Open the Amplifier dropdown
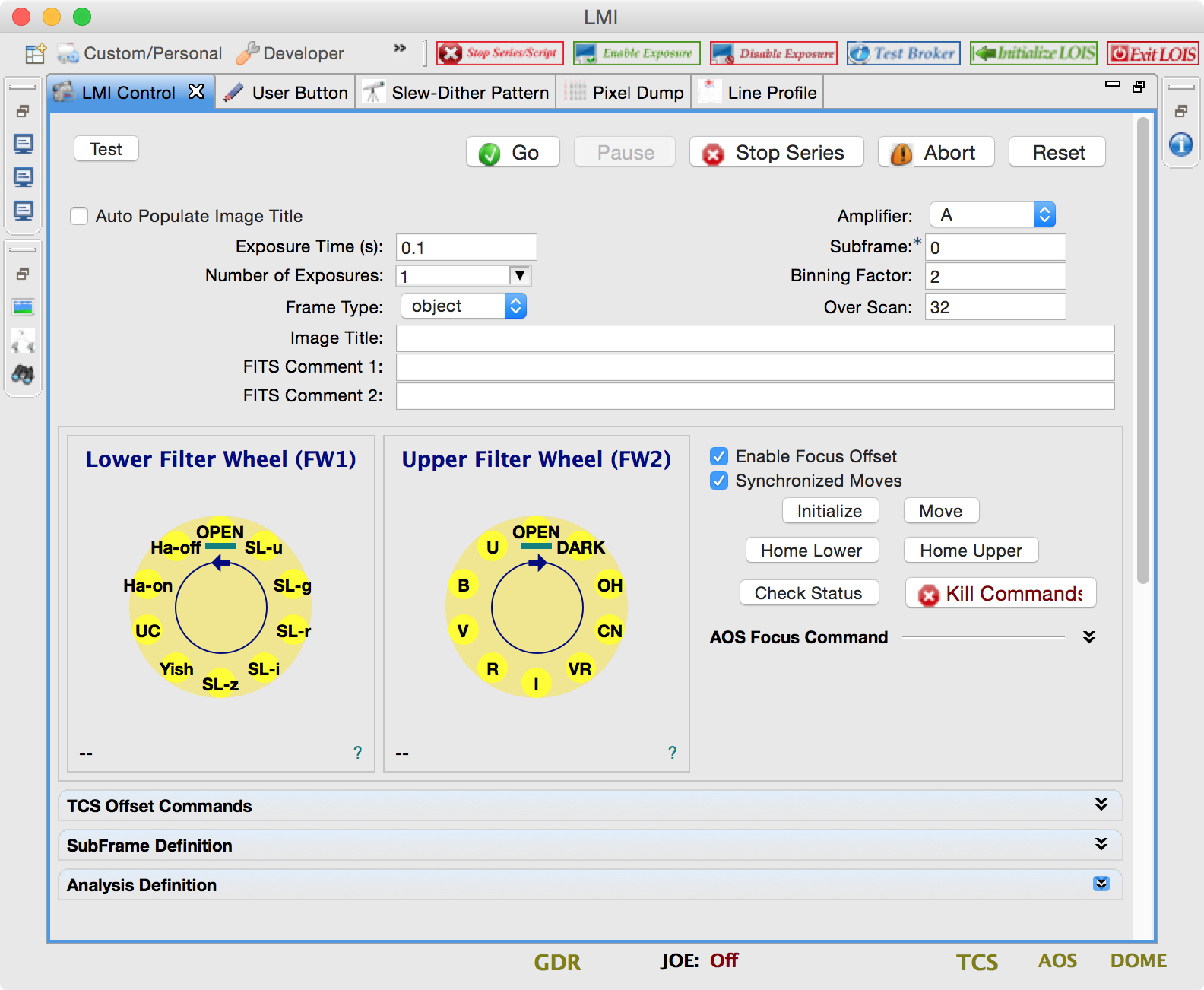 (x=992, y=215)
